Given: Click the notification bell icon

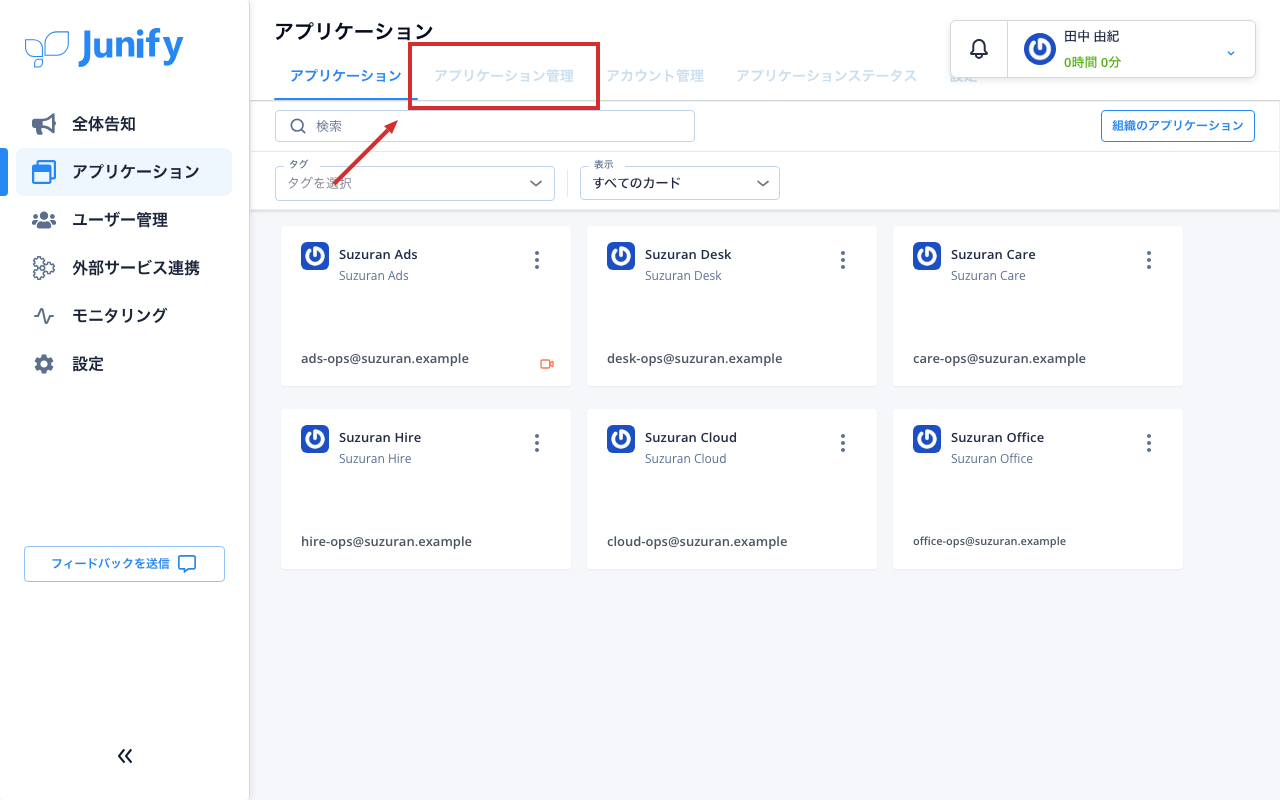Looking at the screenshot, I should click(x=979, y=49).
